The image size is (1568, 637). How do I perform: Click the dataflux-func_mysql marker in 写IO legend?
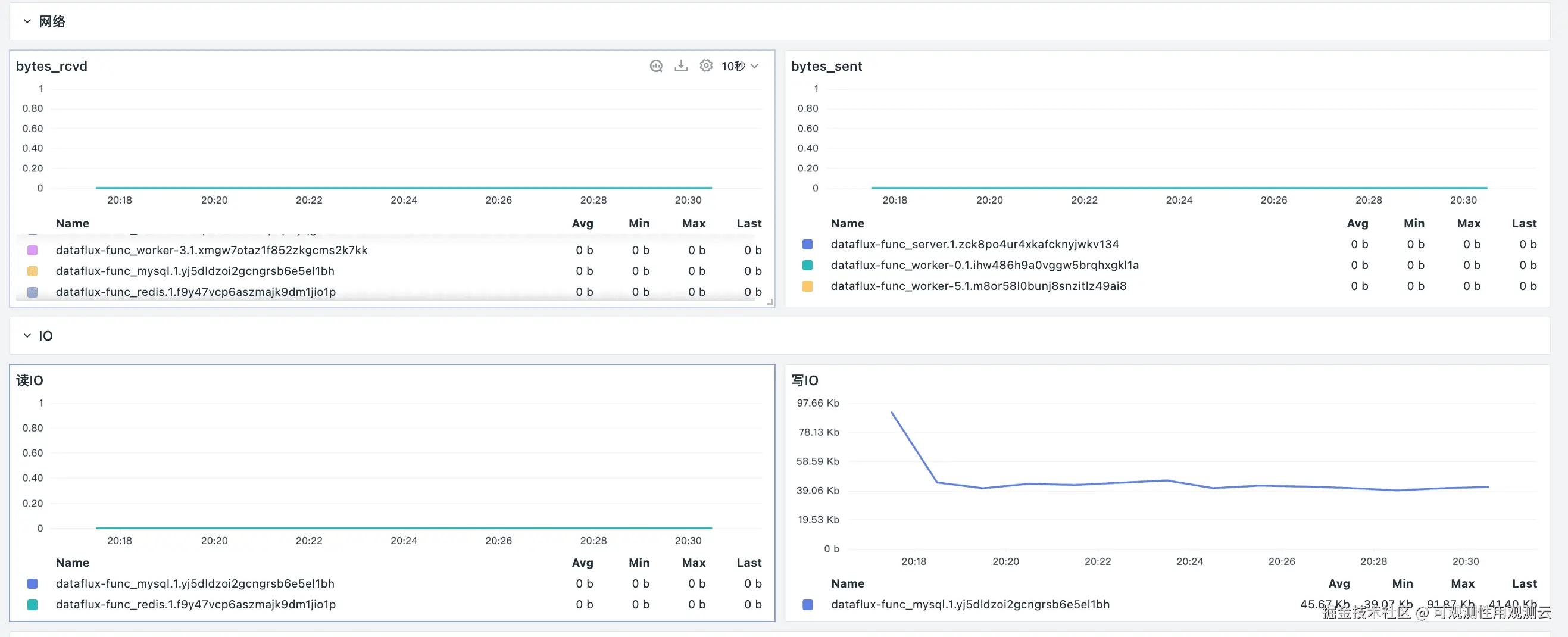point(807,604)
